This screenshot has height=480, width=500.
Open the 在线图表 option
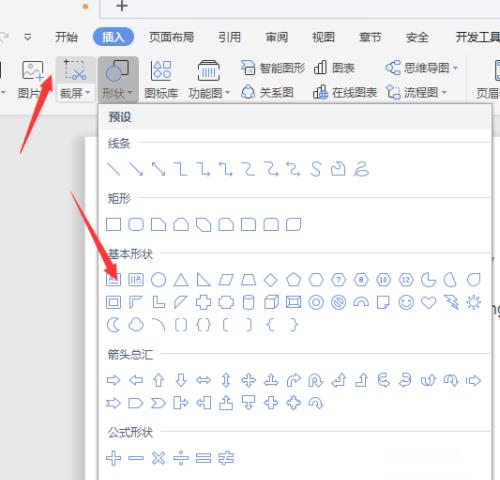[x=345, y=92]
